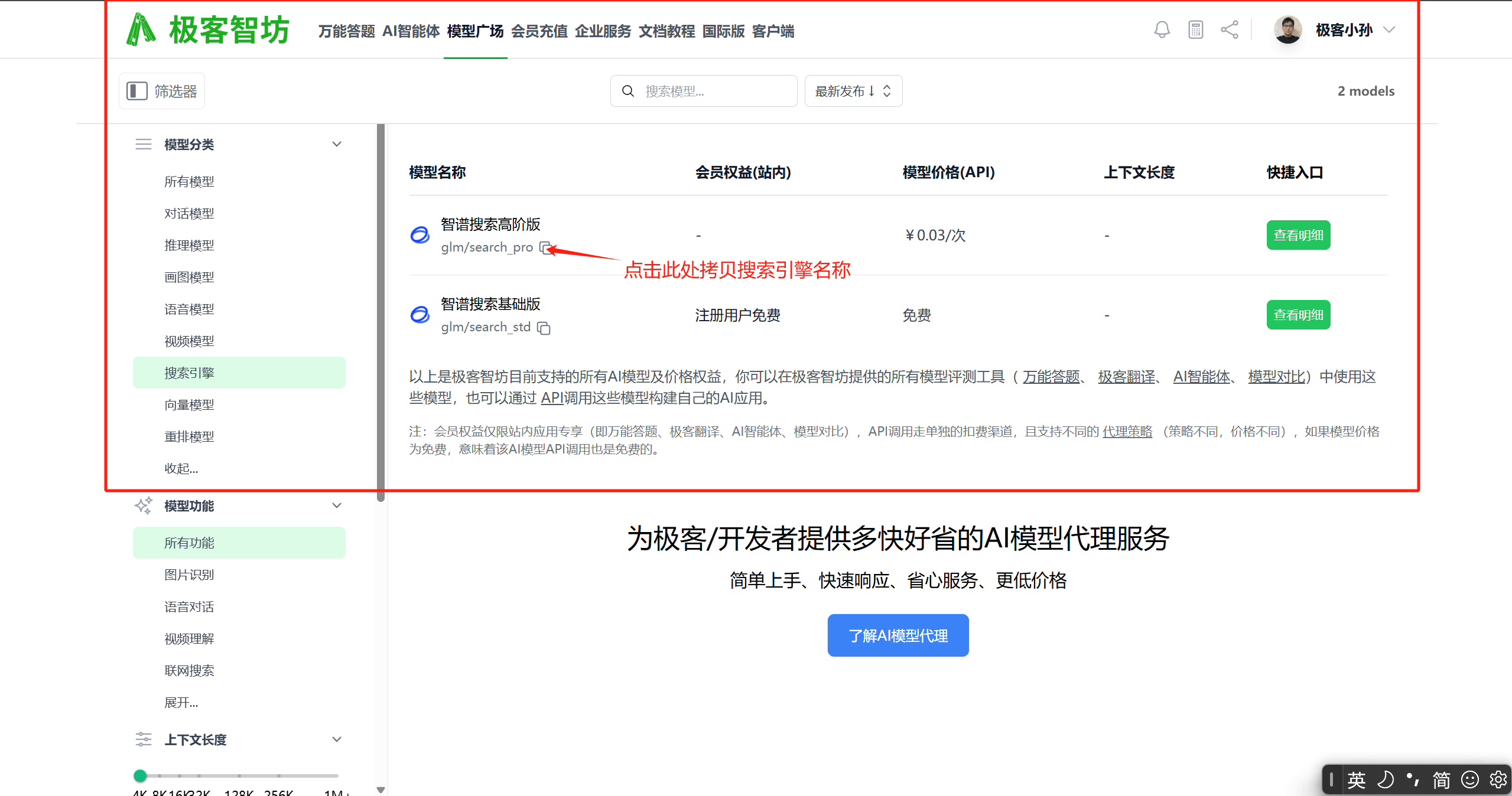Click the 模型分类 list icon
Screen dimensions: 1512x796
(x=144, y=144)
